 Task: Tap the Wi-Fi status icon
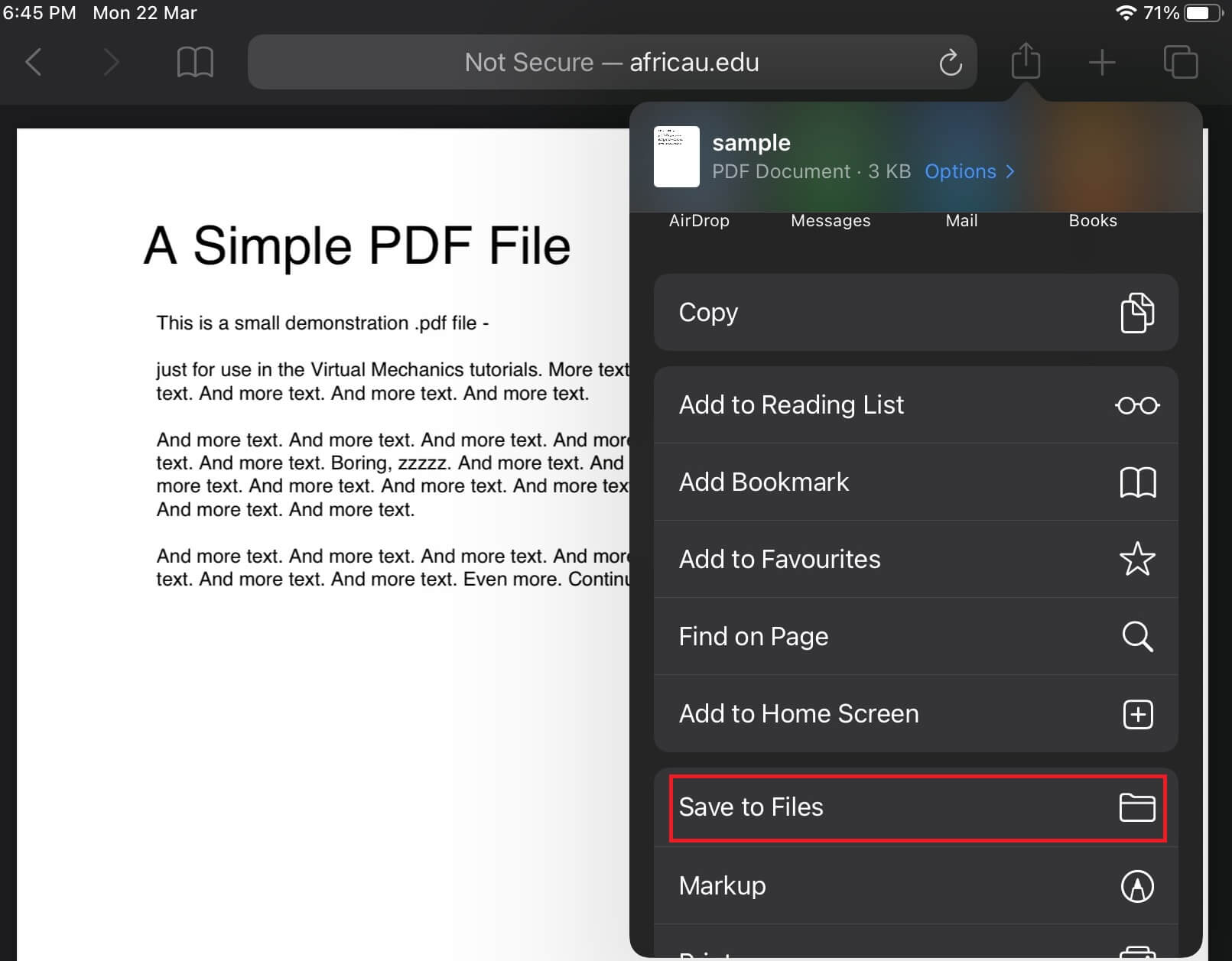[1125, 13]
